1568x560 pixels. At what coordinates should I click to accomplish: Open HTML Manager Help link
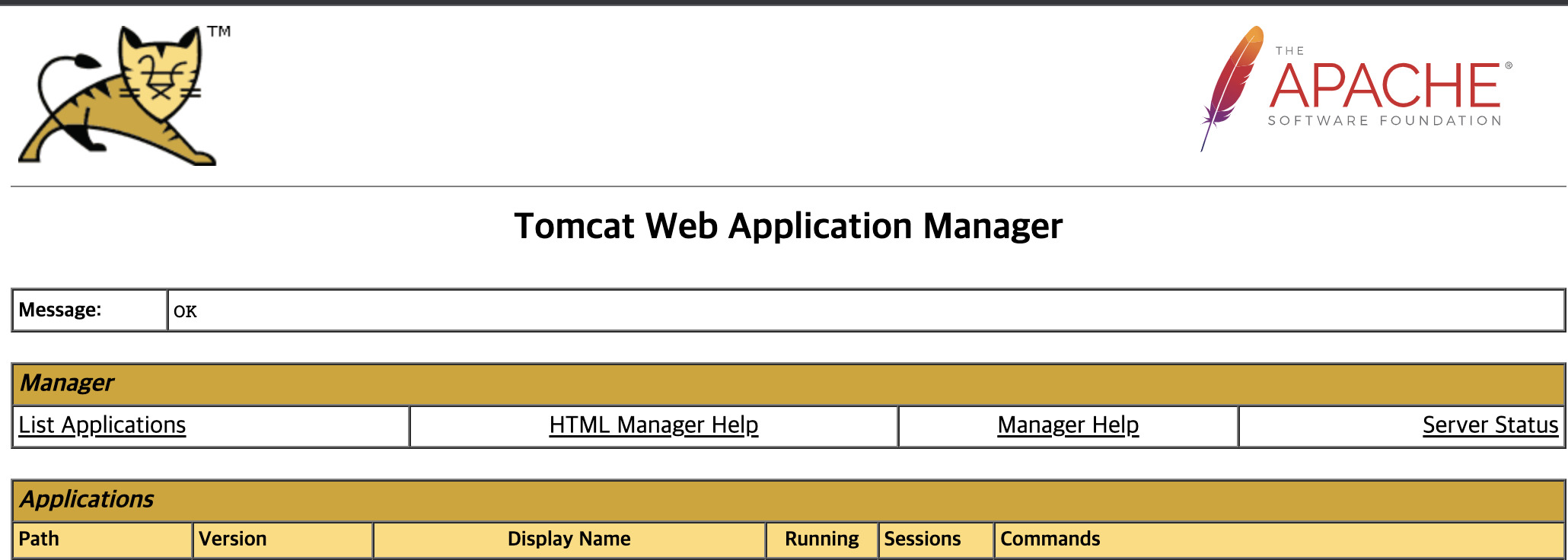pyautogui.click(x=654, y=425)
